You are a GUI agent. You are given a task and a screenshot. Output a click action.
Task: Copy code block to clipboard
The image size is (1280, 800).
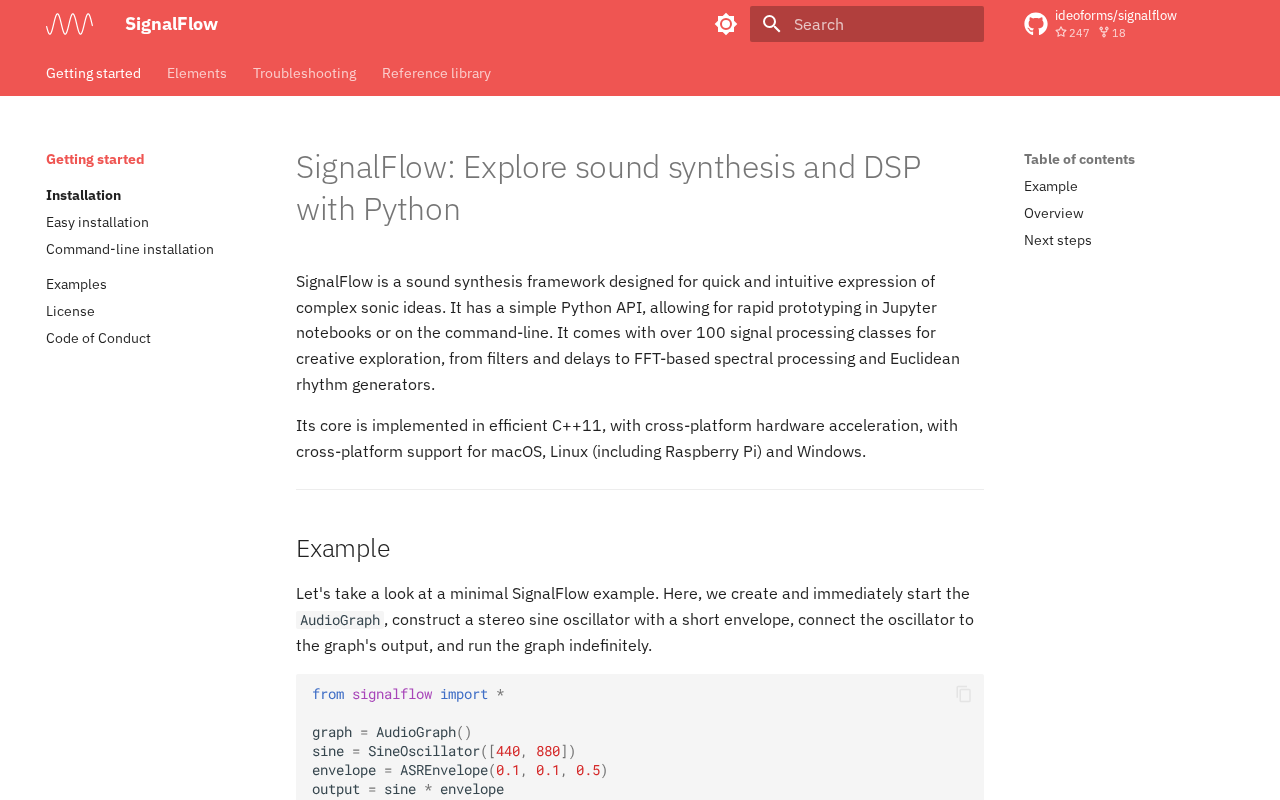(963, 694)
